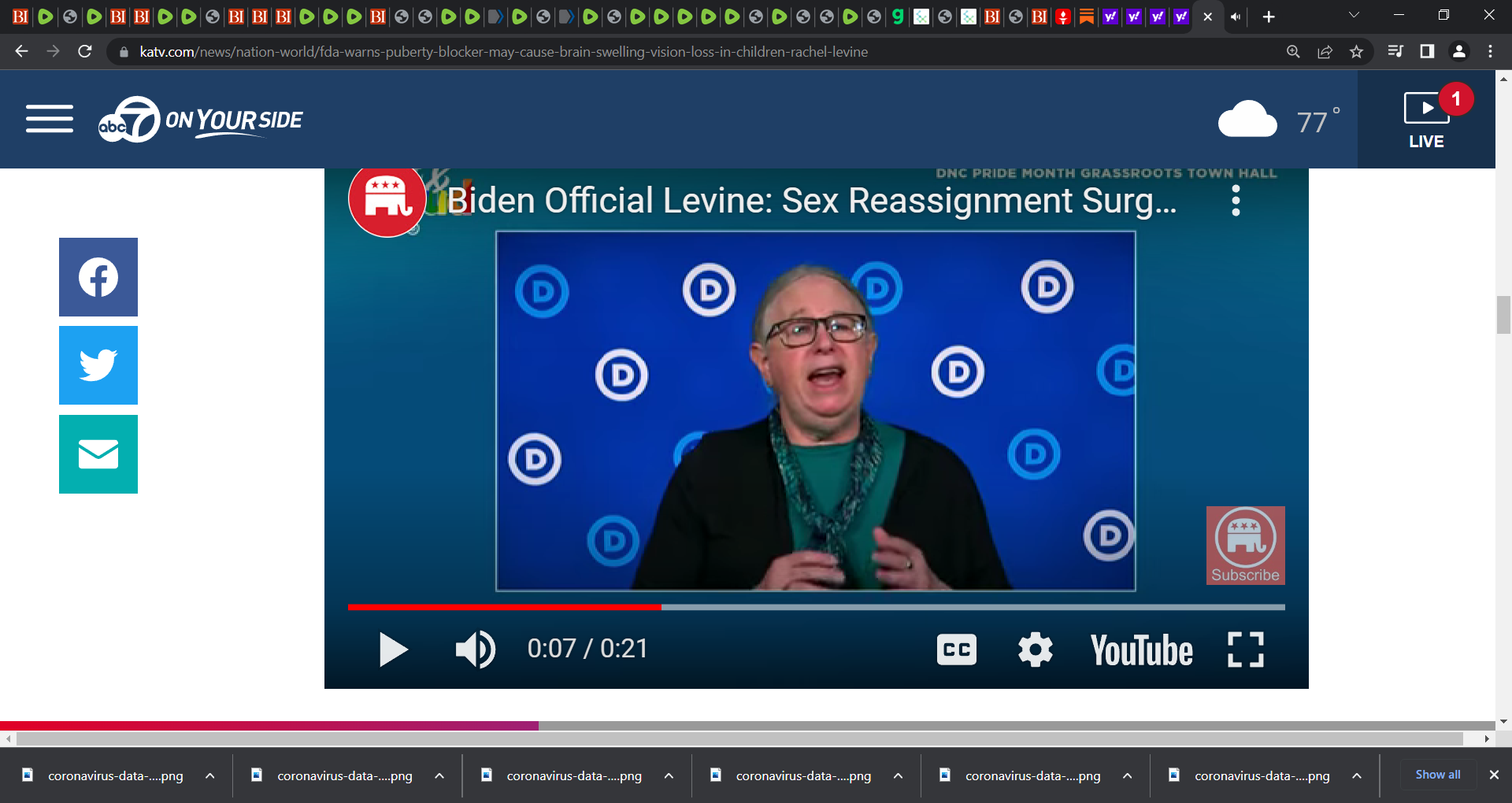Go forward in browser history
The height and width of the screenshot is (803, 1512).
click(53, 51)
